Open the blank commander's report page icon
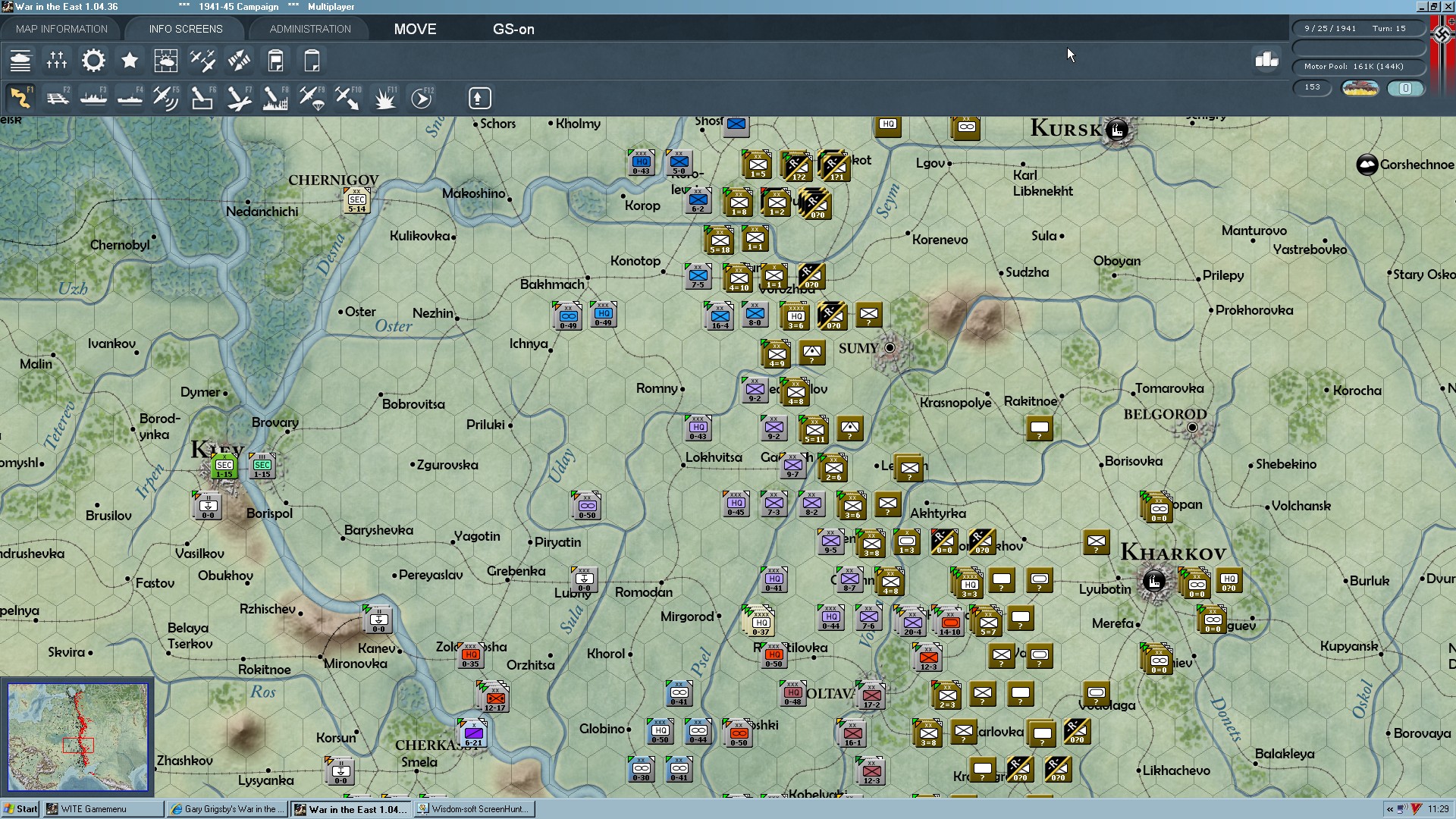 [x=312, y=61]
